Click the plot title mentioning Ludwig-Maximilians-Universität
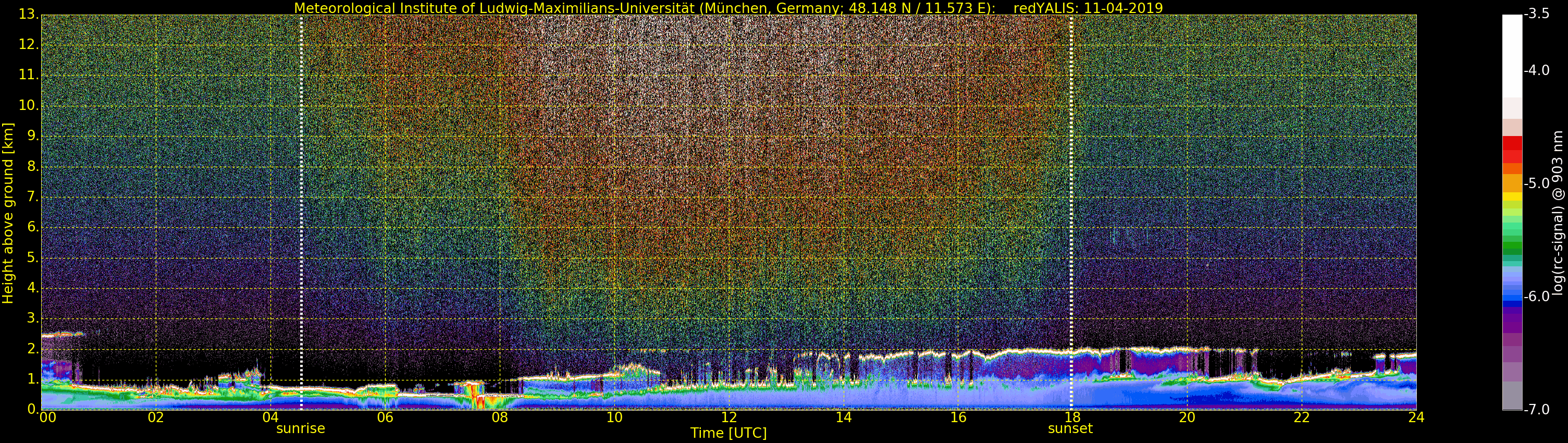The image size is (1568, 443). (x=728, y=8)
